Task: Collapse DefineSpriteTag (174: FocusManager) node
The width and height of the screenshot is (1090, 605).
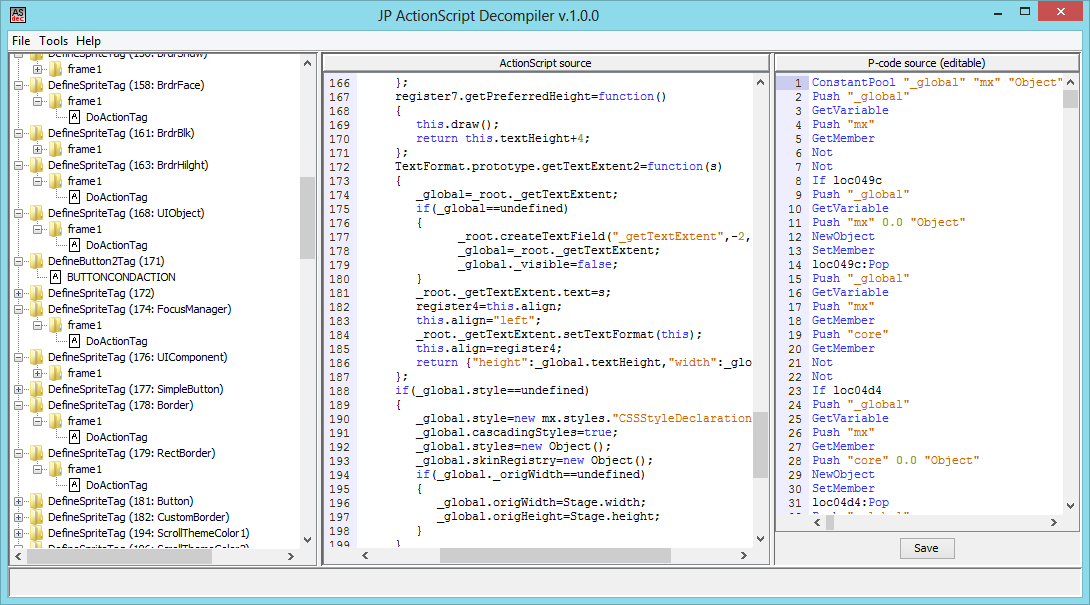Action: (x=19, y=309)
